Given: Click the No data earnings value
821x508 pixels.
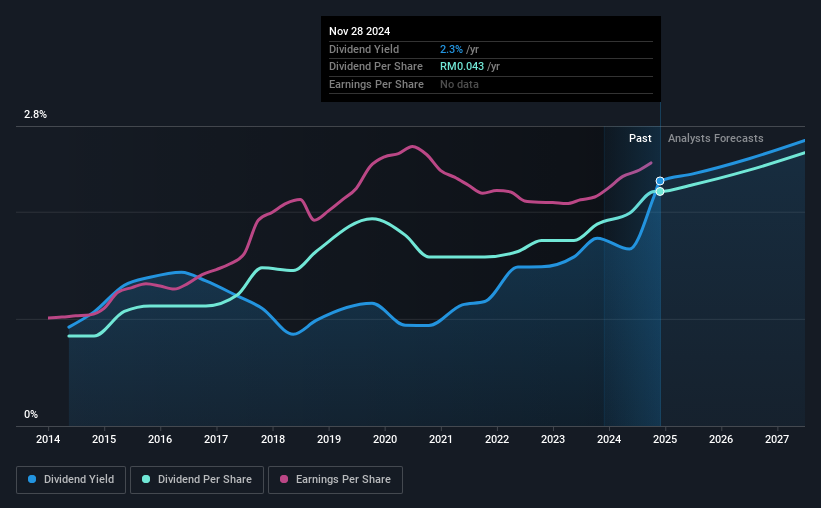Looking at the screenshot, I should tap(459, 84).
